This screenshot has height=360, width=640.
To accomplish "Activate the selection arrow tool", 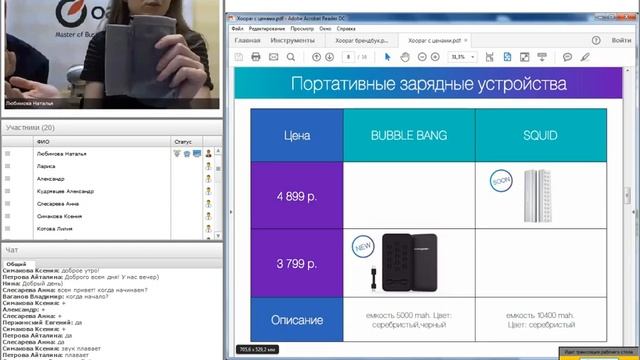I will tap(387, 57).
